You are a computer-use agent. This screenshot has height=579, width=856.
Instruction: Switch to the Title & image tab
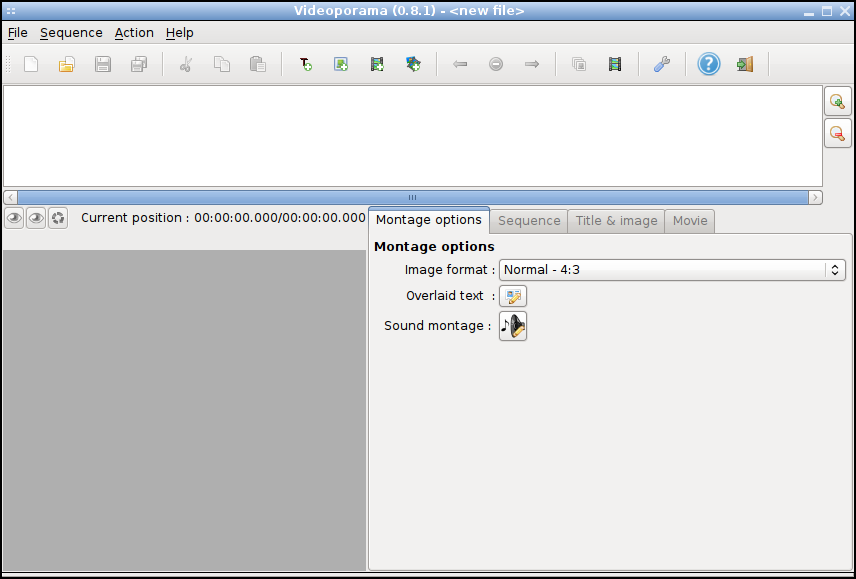[x=616, y=221]
